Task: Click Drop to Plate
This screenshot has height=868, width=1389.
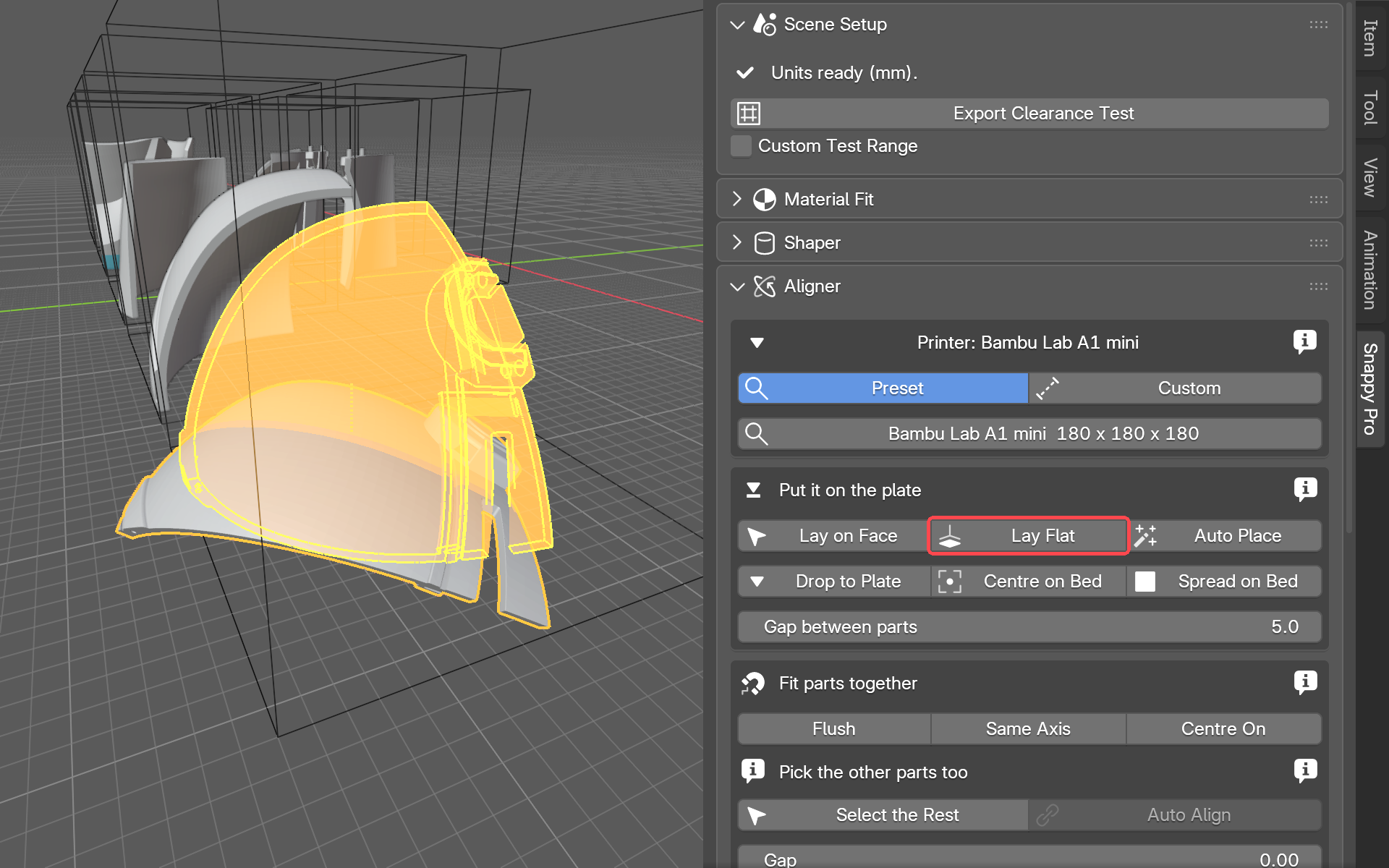Action: (x=833, y=582)
